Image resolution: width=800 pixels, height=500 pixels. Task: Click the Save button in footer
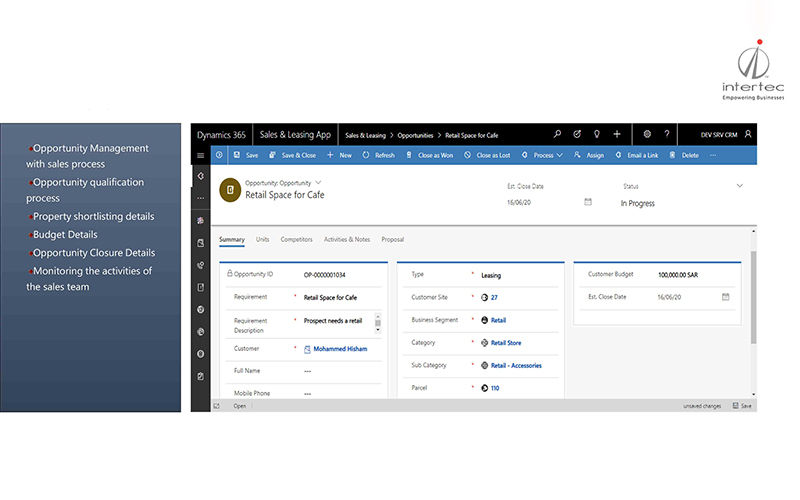[x=742, y=406]
